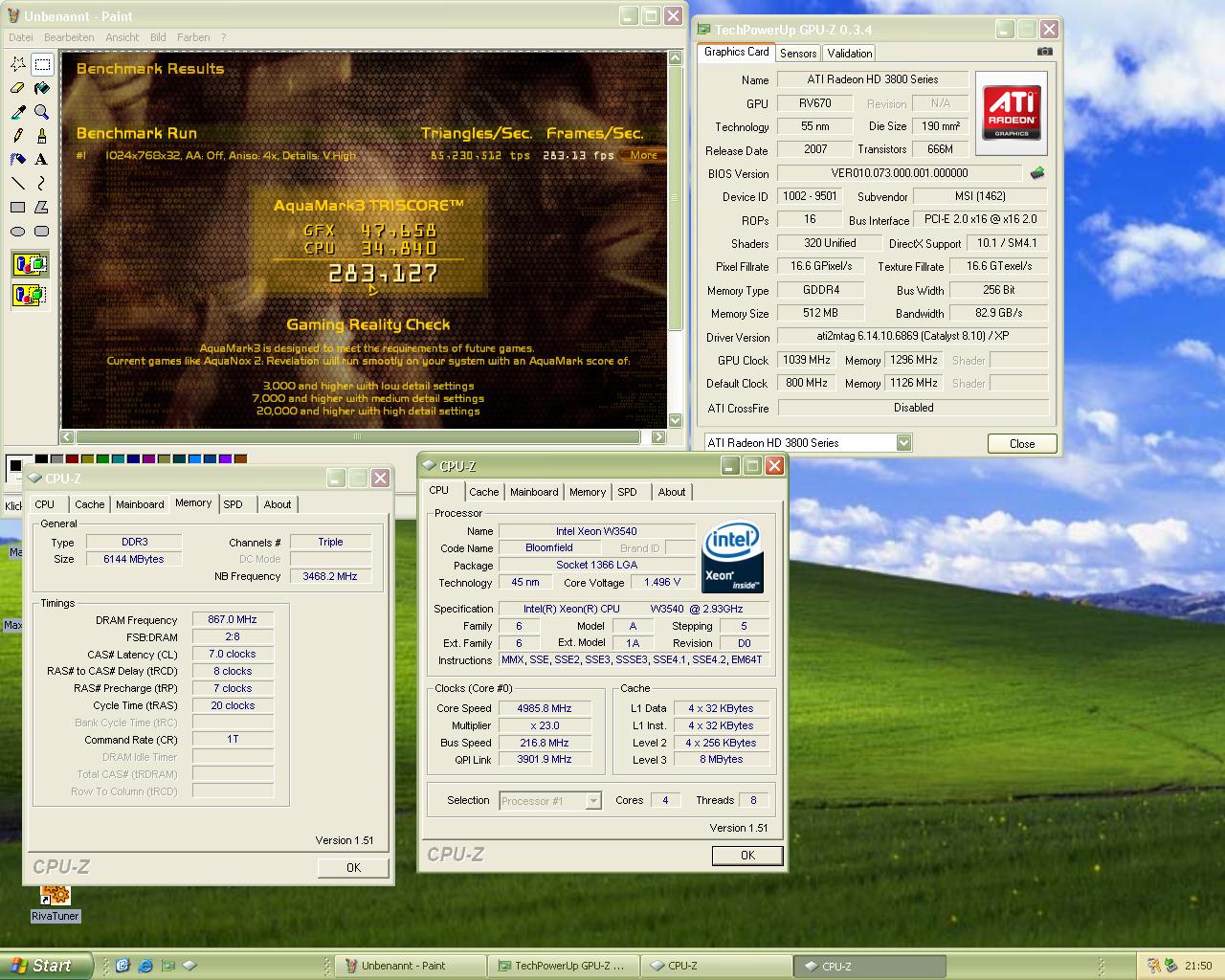Select the Pick color eyedropper tool
This screenshot has width=1225, height=980.
tap(18, 112)
